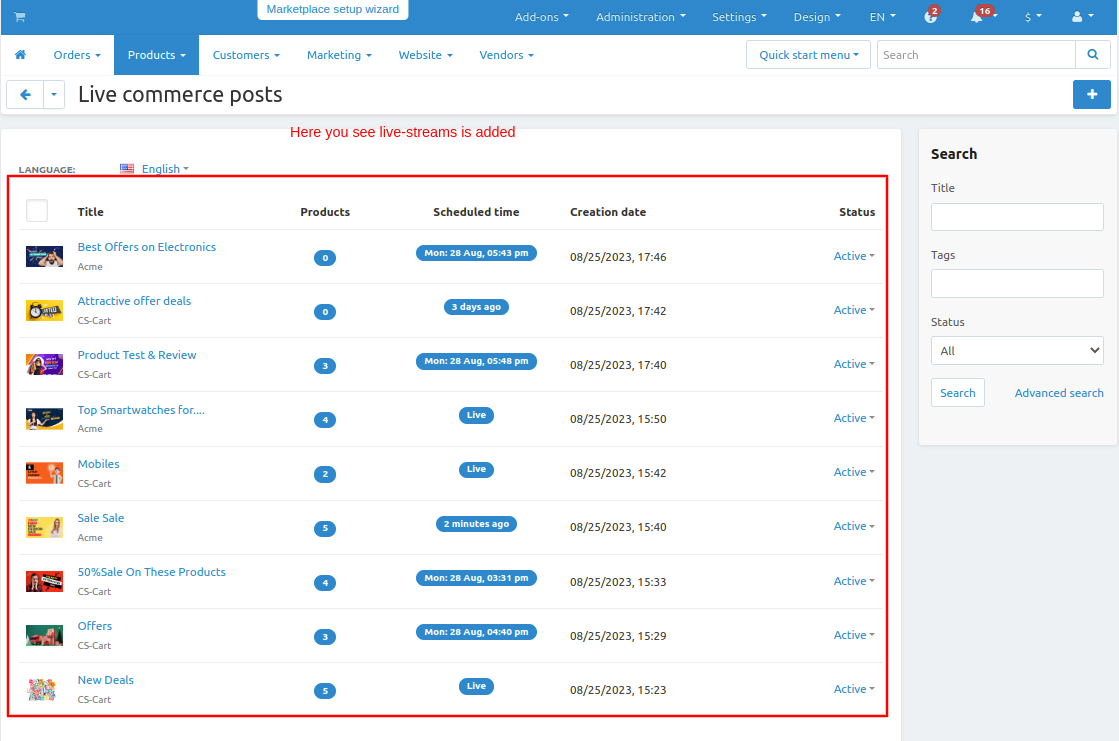Open the notifications bell icon
The width and height of the screenshot is (1119, 741).
(x=977, y=17)
